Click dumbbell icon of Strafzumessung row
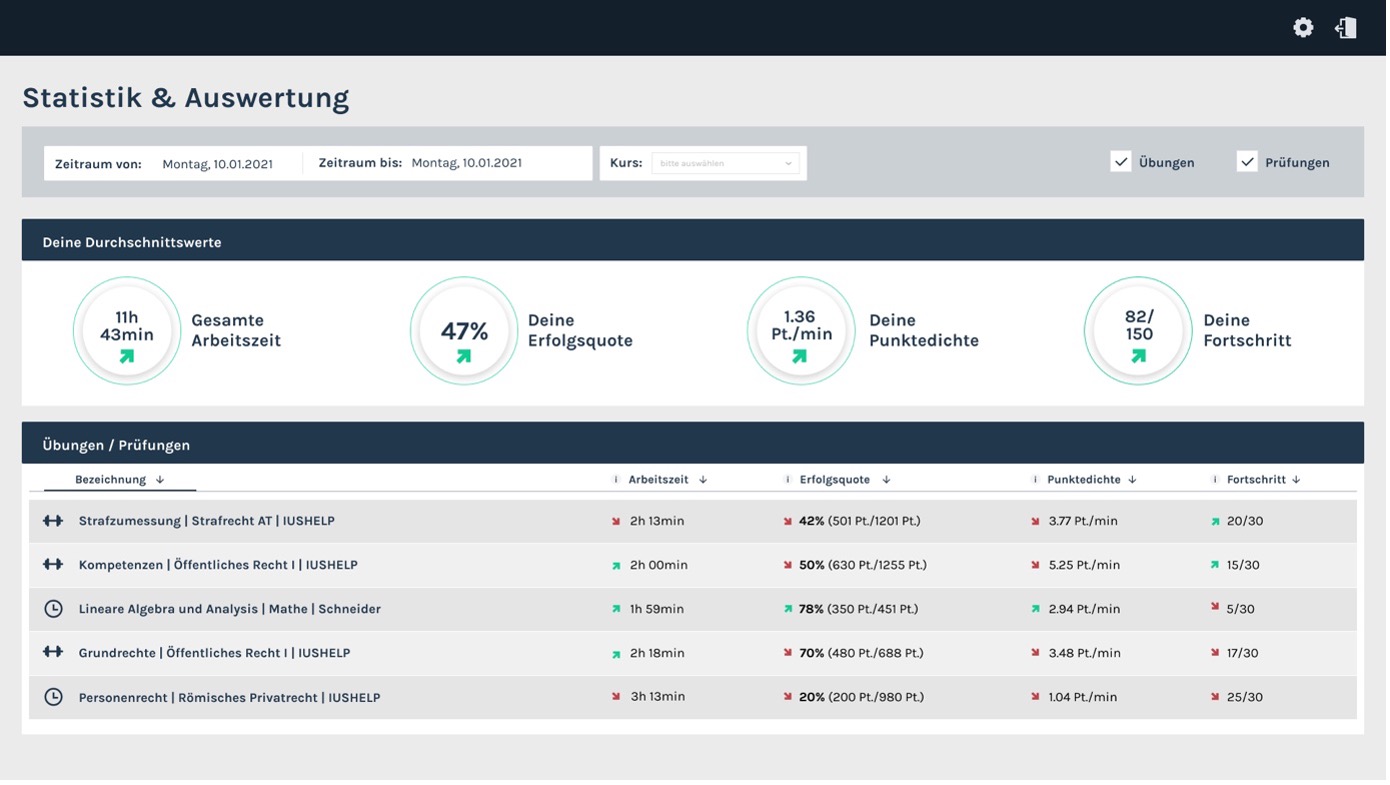The image size is (1390, 785). (x=53, y=521)
